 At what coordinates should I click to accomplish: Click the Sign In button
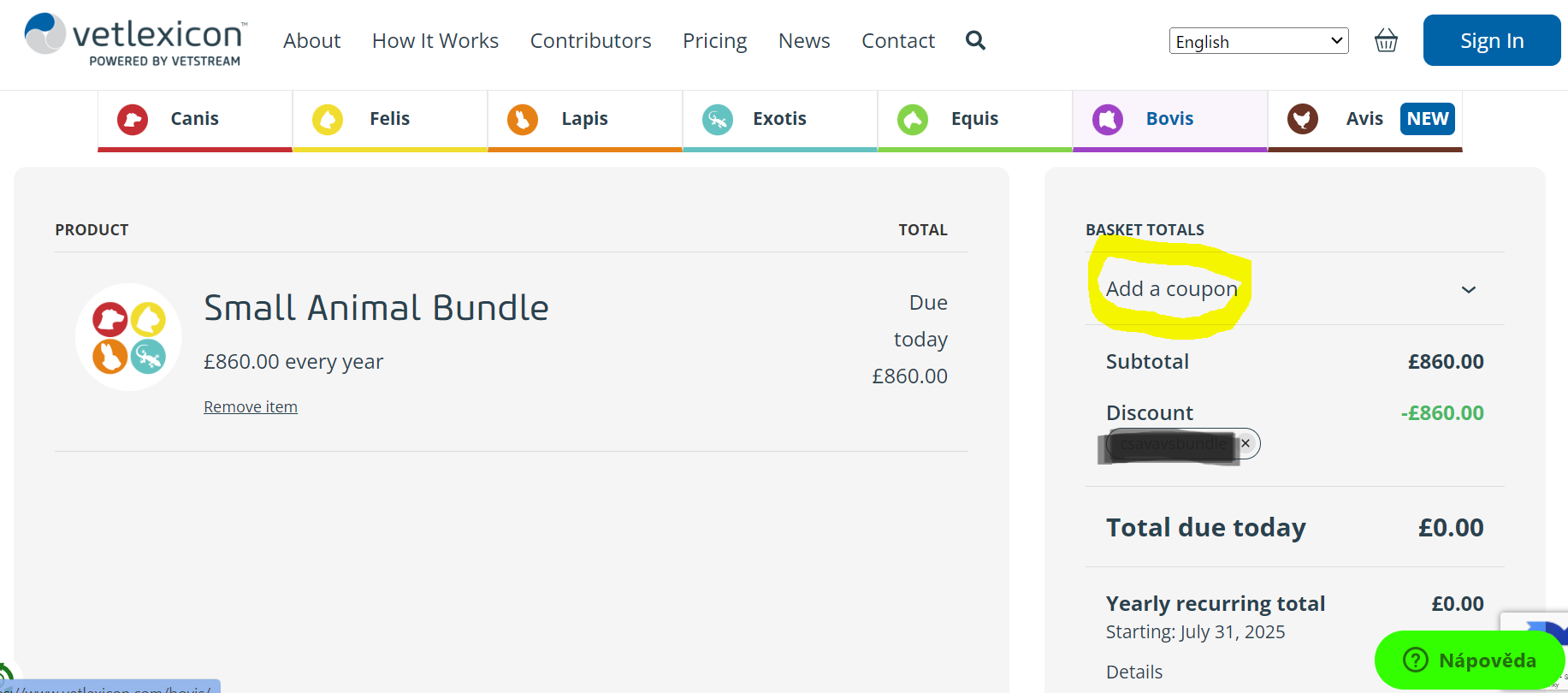click(1492, 40)
